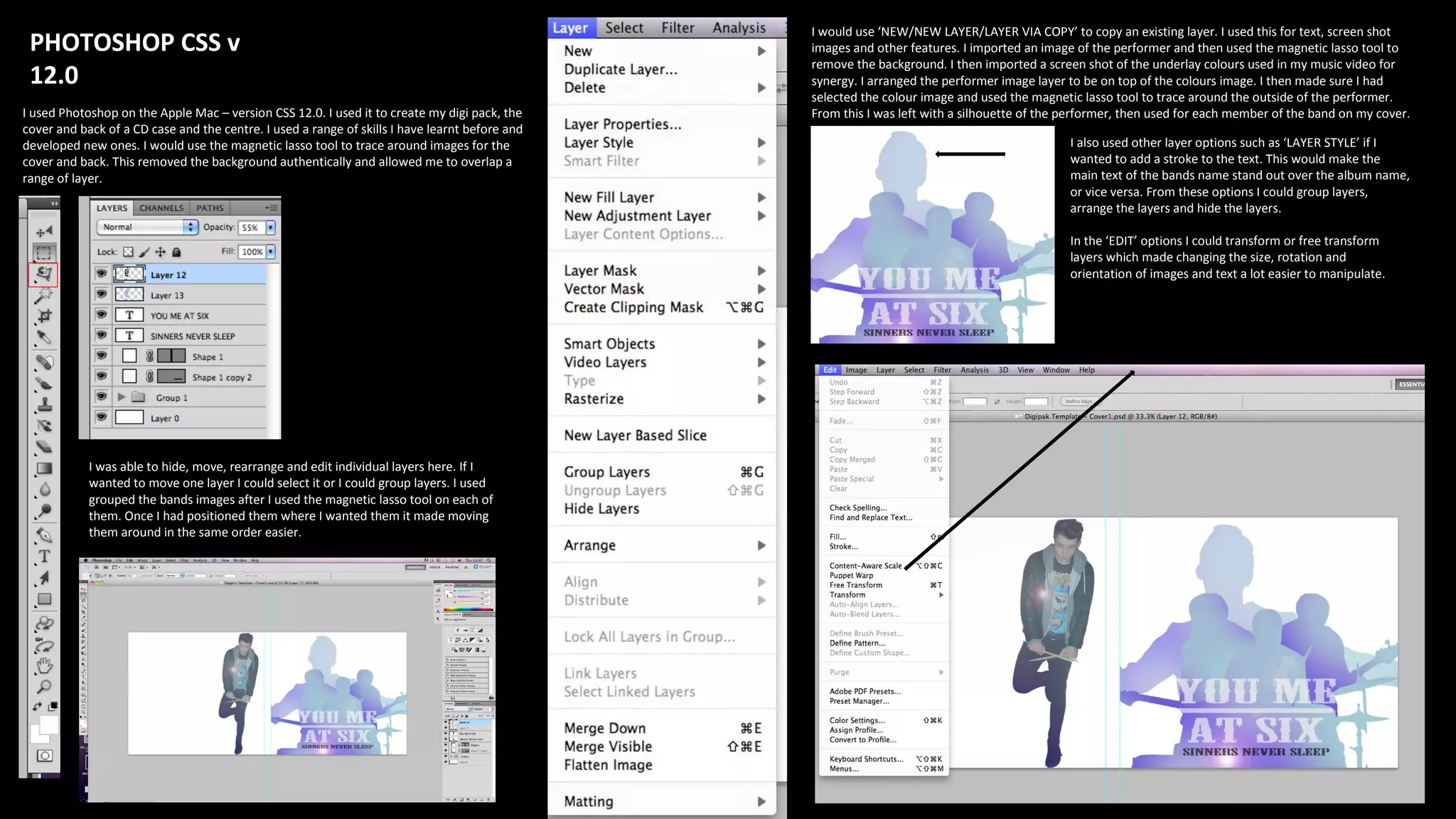
Task: Select the Rectangle shape tool
Action: point(44,599)
